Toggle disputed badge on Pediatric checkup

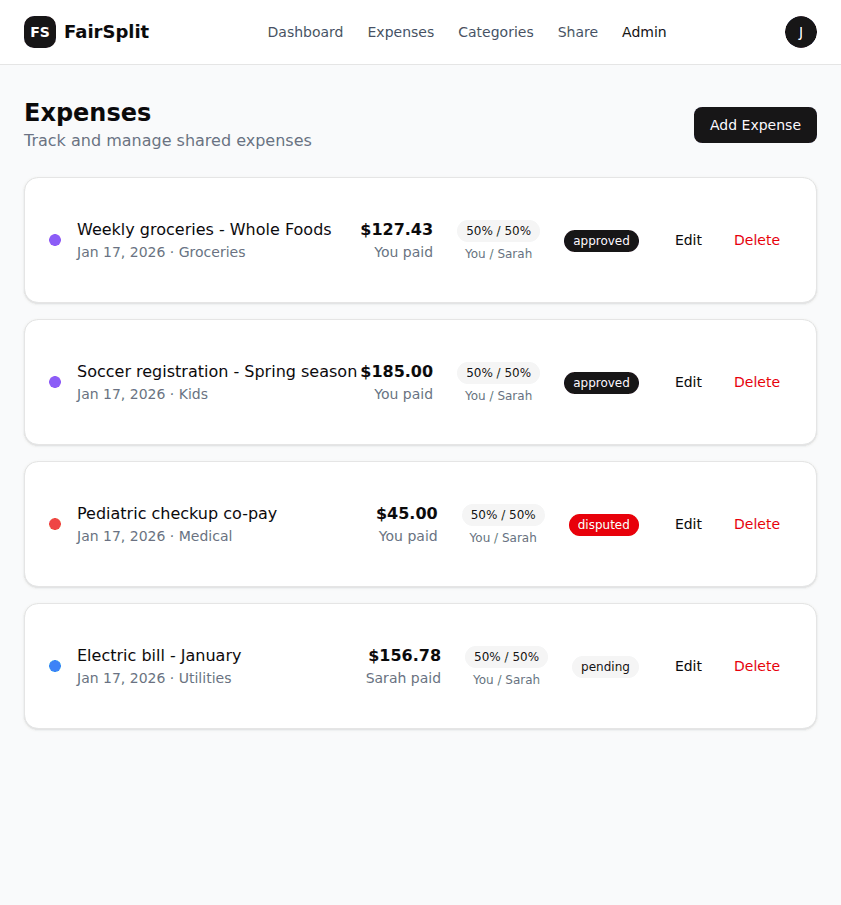(x=603, y=524)
